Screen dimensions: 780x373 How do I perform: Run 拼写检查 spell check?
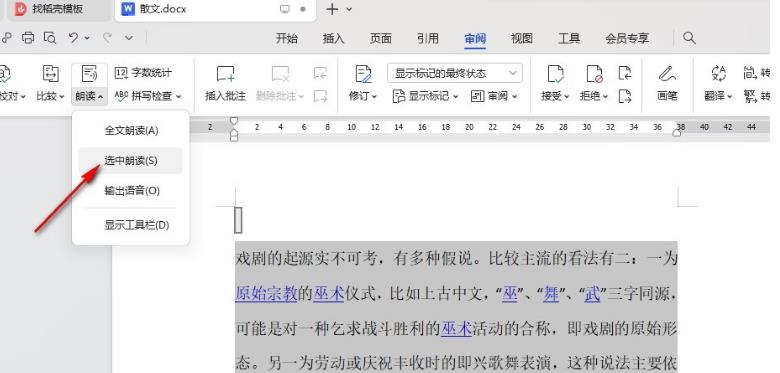pos(143,96)
